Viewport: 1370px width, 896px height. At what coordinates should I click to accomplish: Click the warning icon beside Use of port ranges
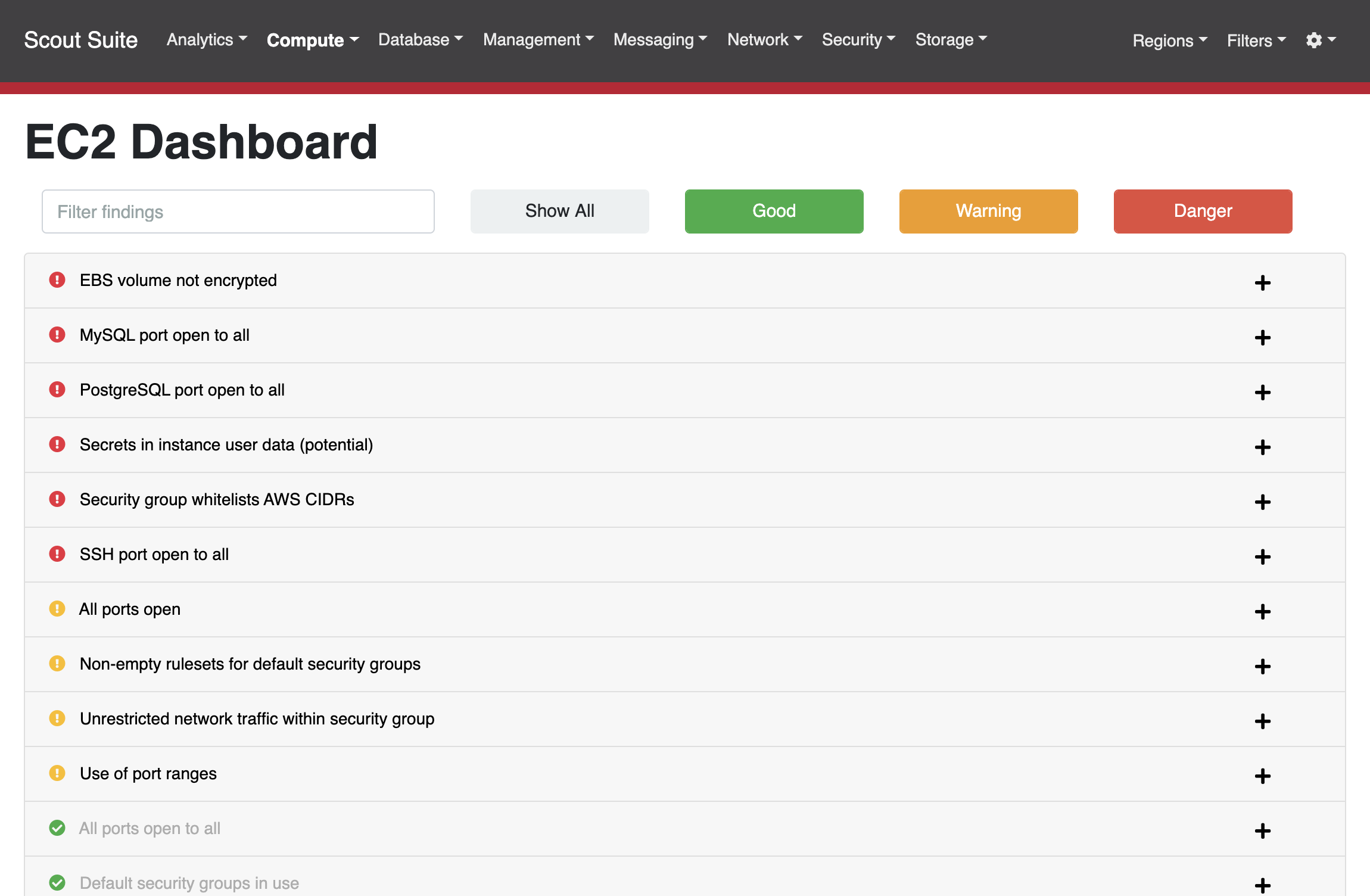[57, 773]
